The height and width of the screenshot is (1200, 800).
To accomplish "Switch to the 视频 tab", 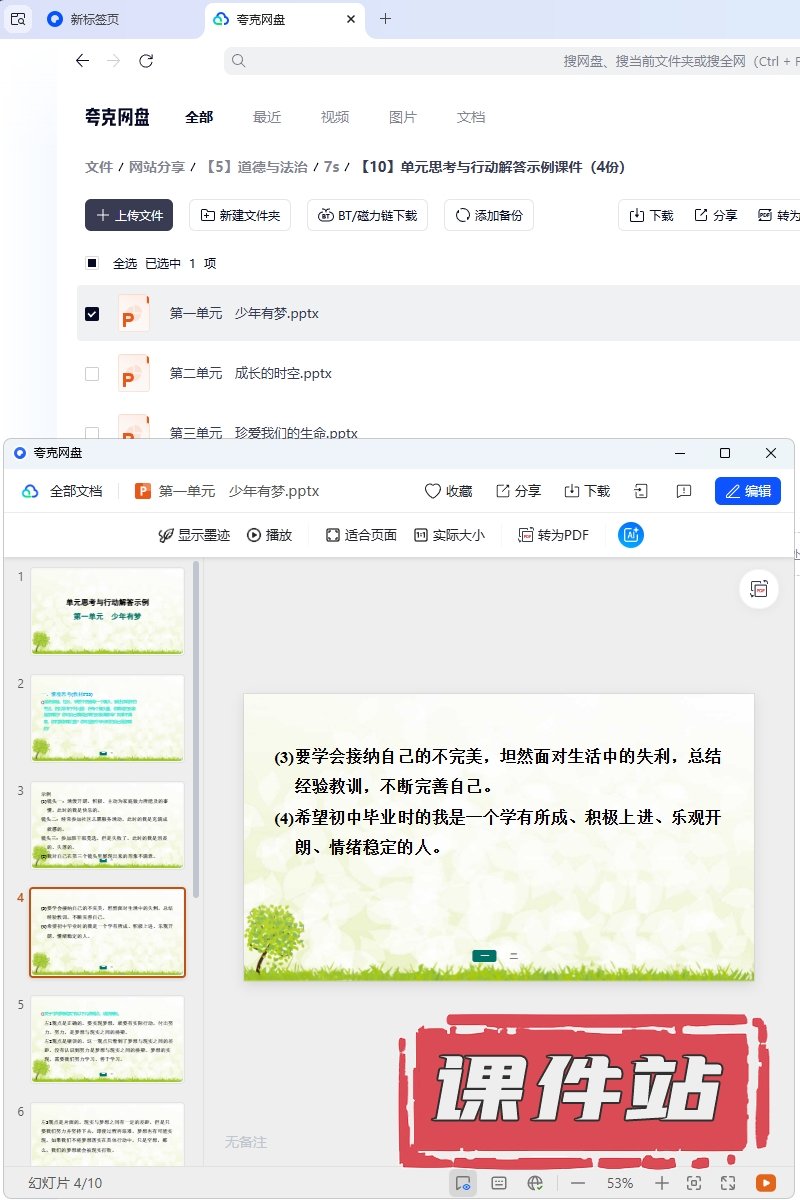I will (x=335, y=117).
